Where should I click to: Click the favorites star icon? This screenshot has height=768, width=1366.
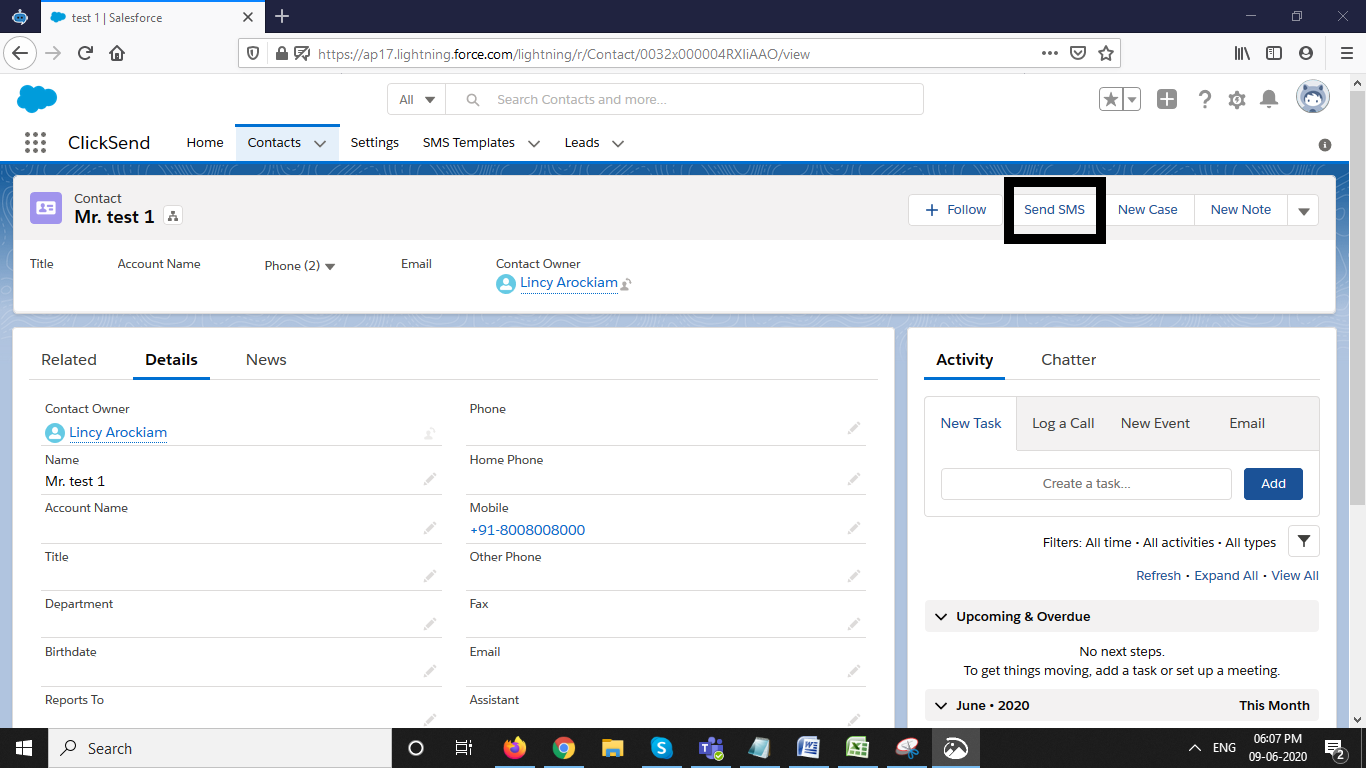1113,97
